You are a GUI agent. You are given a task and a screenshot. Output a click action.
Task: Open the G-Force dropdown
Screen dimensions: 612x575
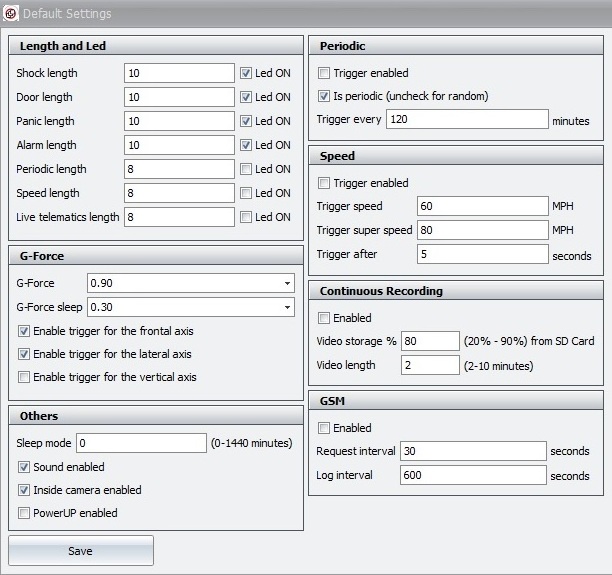tap(288, 283)
